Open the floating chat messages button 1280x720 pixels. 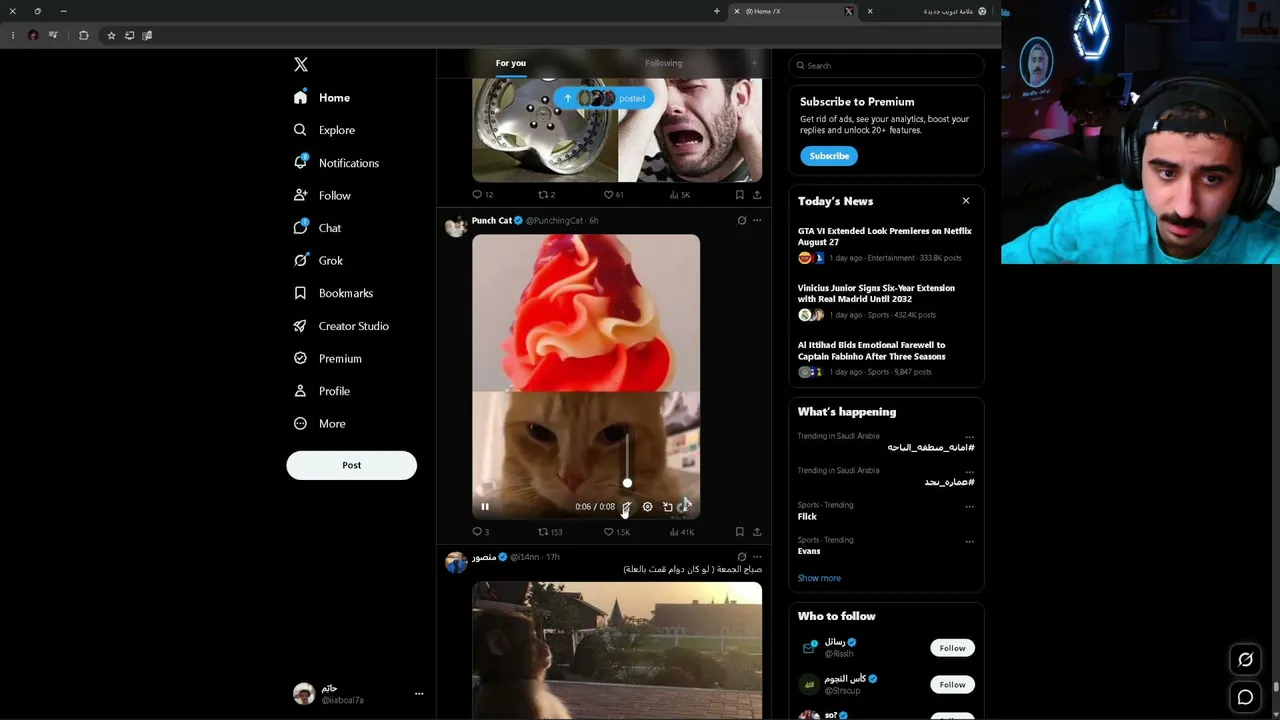tap(1245, 698)
